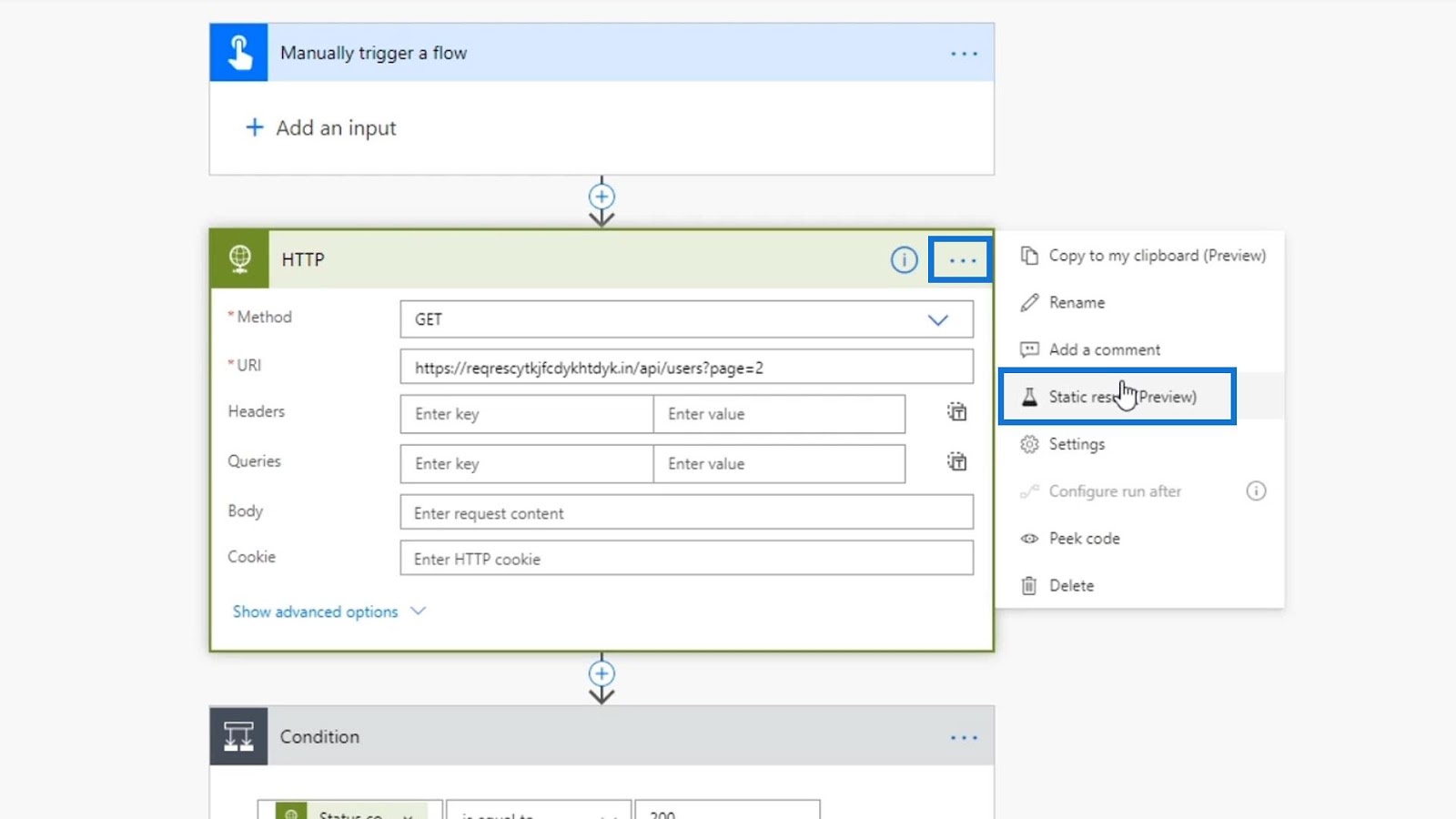
Task: Choose Add a comment menu item
Action: tap(1141, 350)
